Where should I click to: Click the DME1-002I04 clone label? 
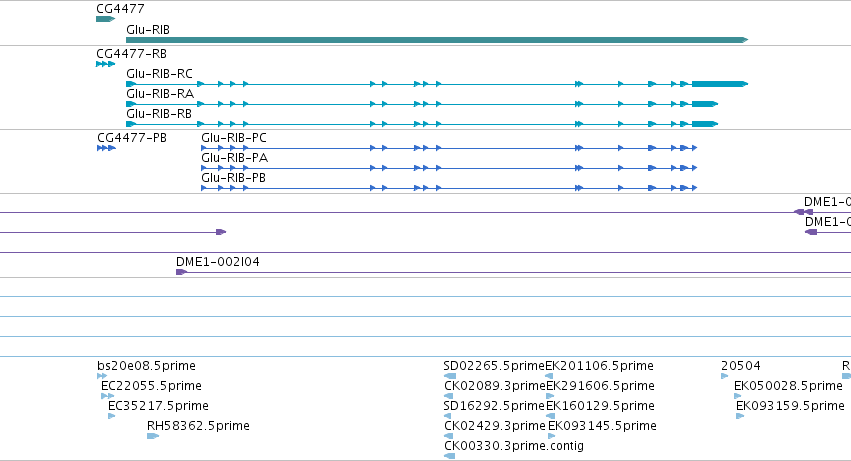pos(218,262)
